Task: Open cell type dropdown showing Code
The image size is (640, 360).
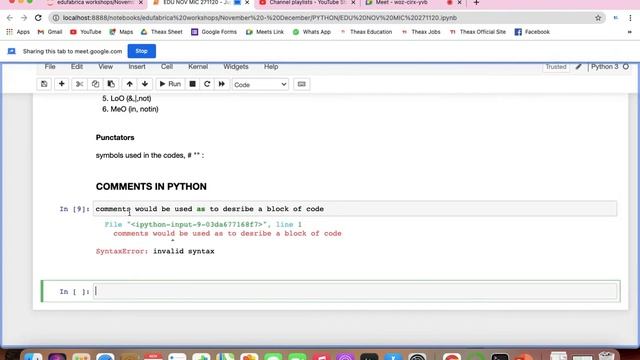Action: (260, 84)
